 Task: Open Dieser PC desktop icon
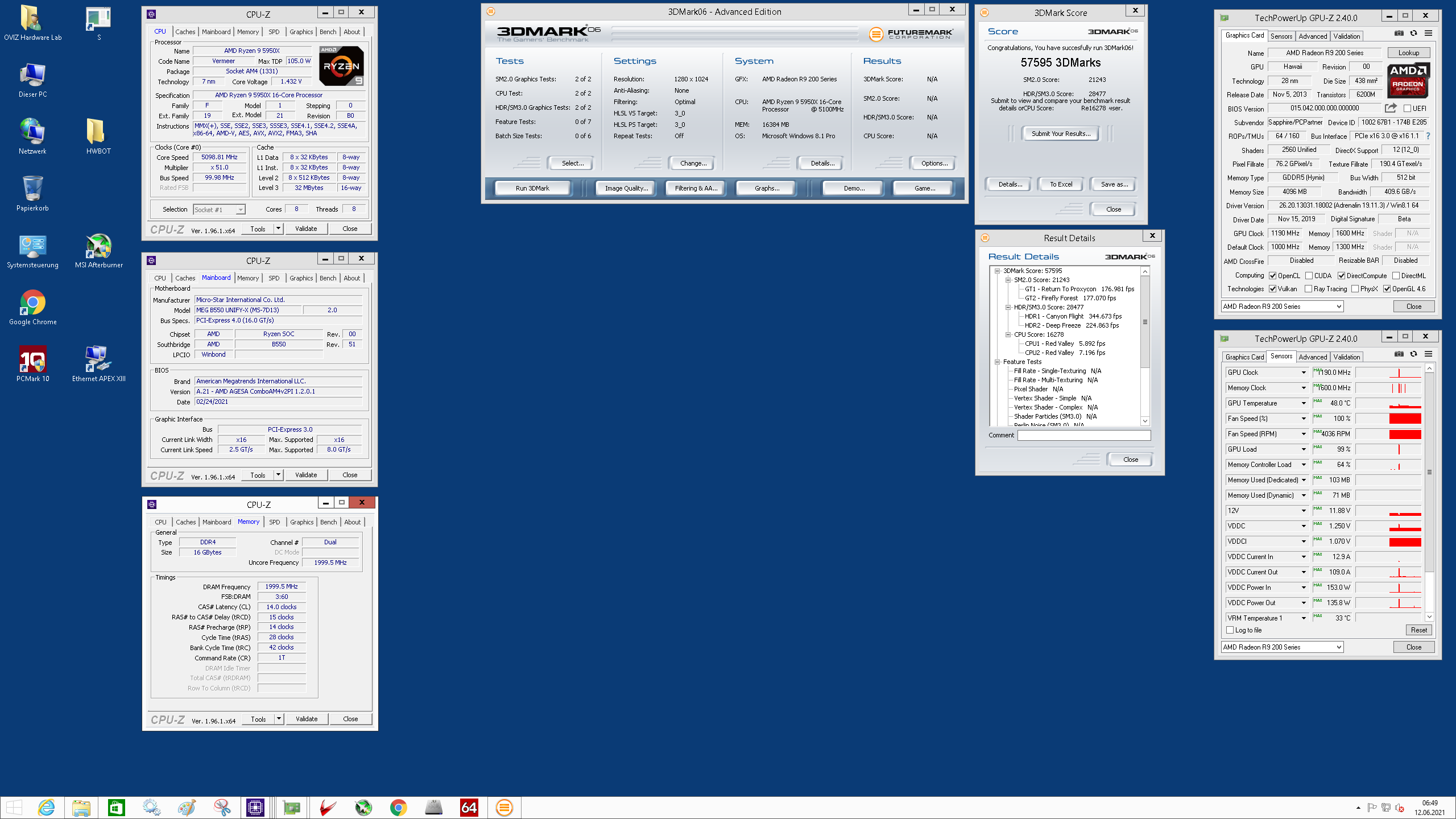point(32,80)
